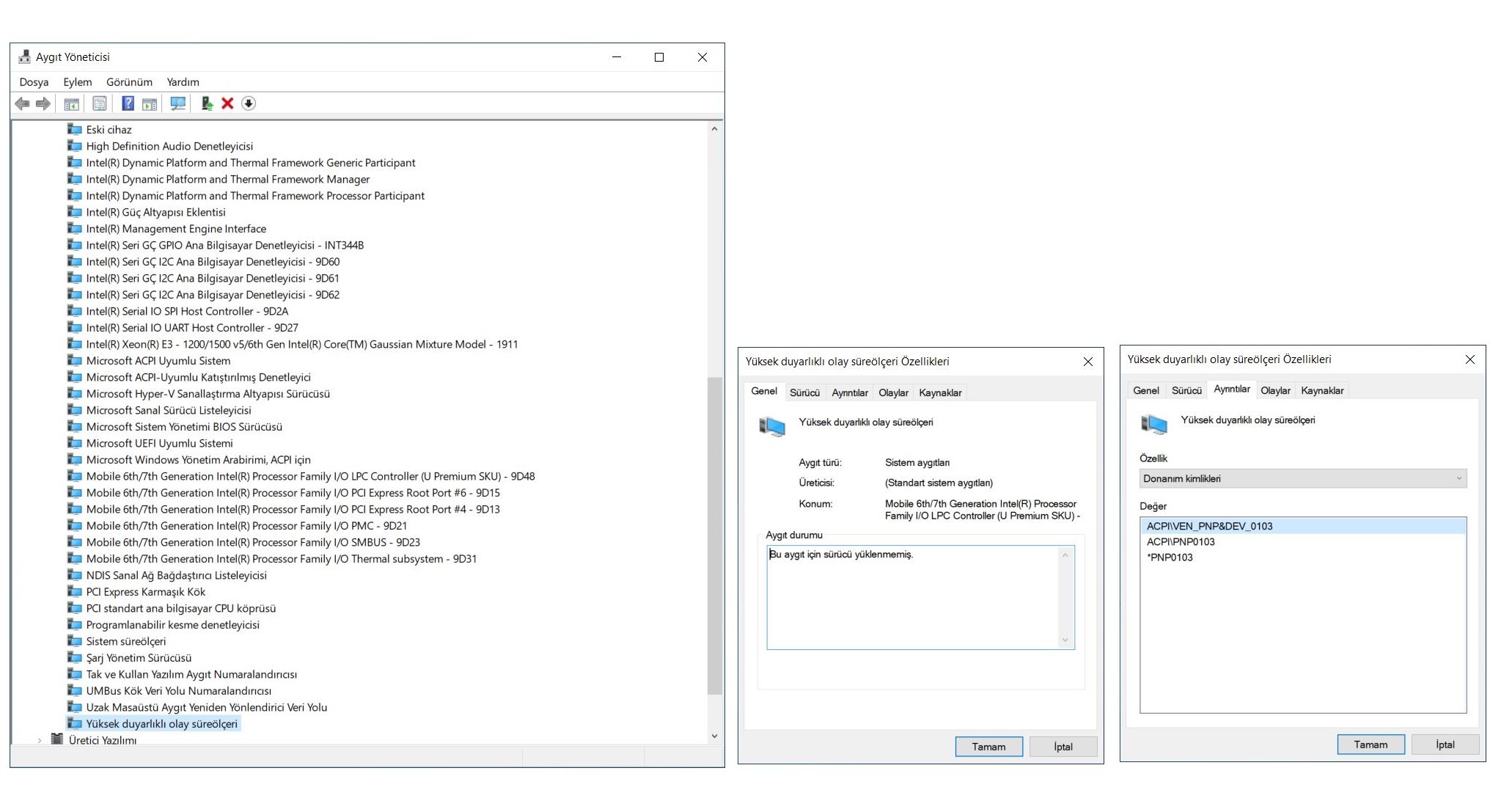Click the red X uninstall device icon
The image size is (1512, 801).
click(227, 103)
